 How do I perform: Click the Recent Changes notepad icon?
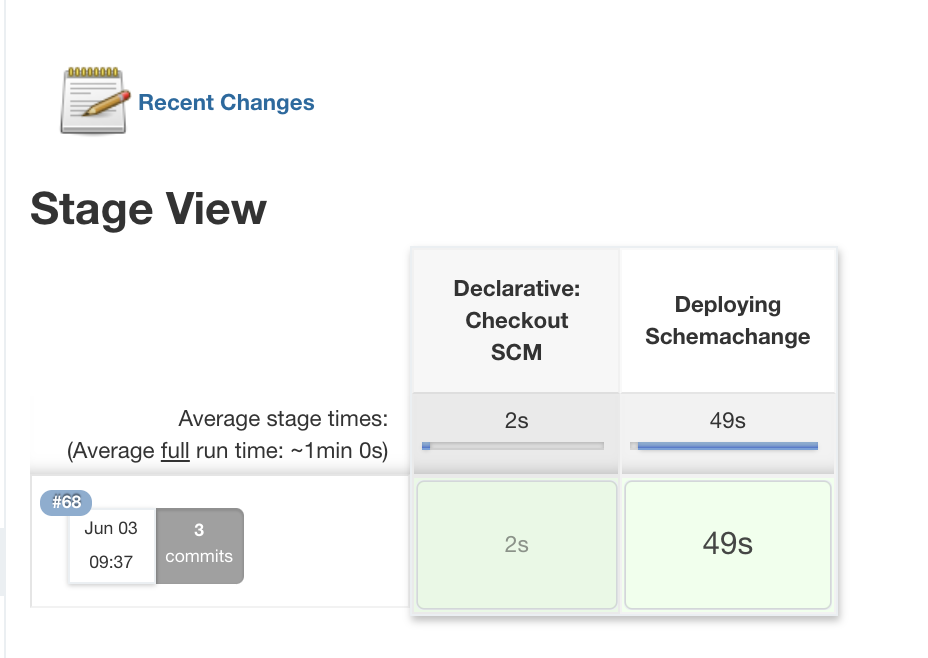(x=95, y=100)
